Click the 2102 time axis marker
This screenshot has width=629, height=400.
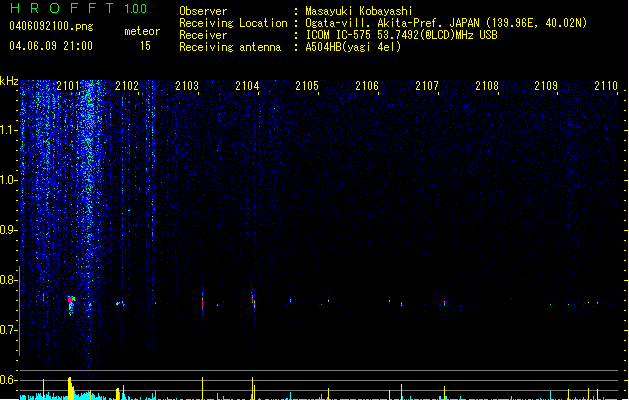tap(127, 86)
